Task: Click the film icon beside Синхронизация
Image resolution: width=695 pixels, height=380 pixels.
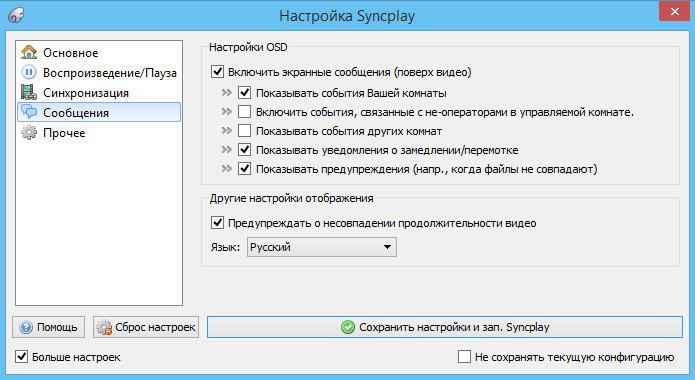Action: (29, 92)
